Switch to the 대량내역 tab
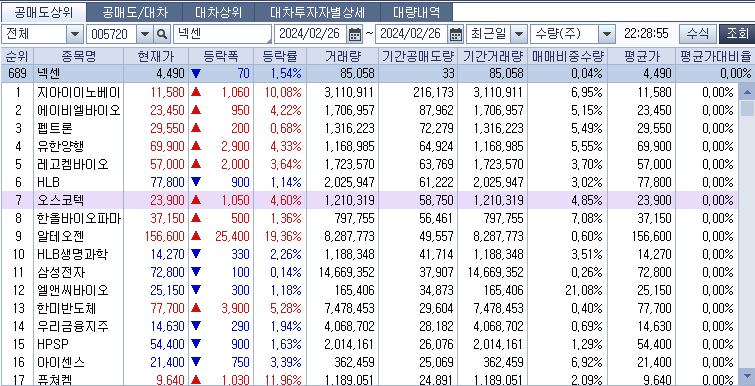This screenshot has height=386, width=755. pyautogui.click(x=417, y=12)
